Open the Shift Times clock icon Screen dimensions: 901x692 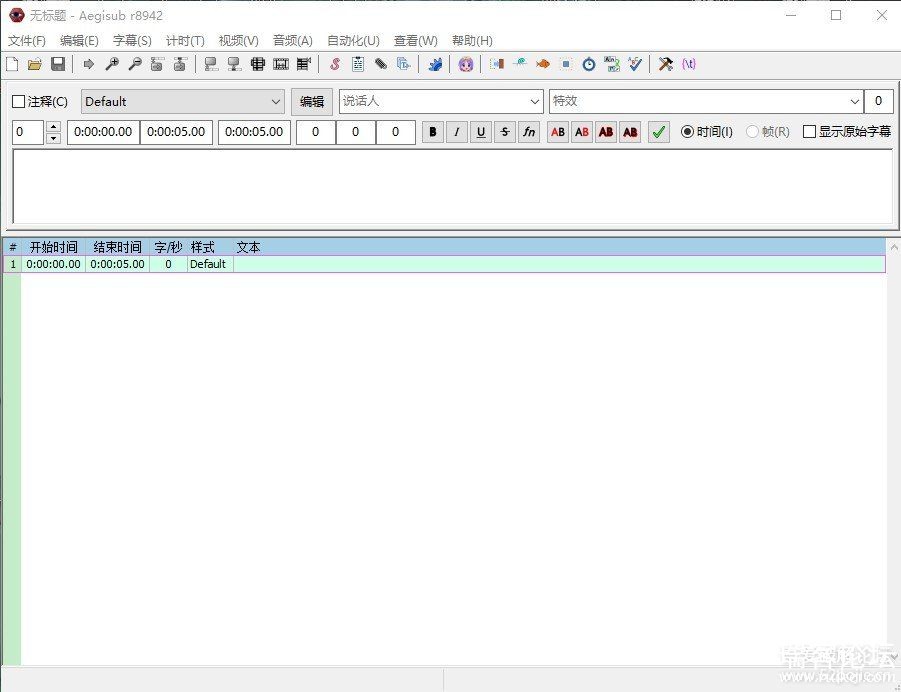pyautogui.click(x=589, y=64)
